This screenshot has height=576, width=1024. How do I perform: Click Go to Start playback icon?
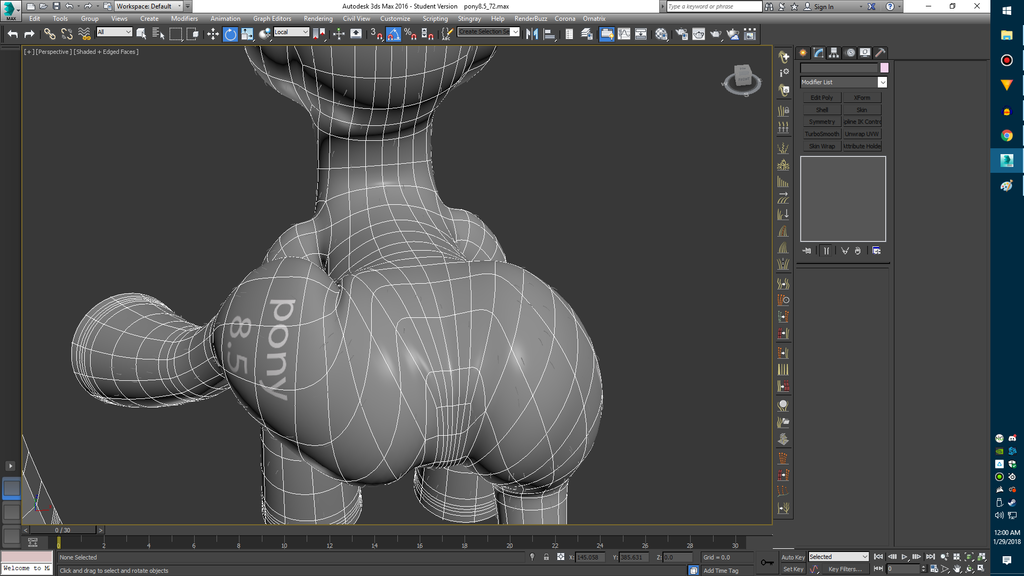point(878,556)
